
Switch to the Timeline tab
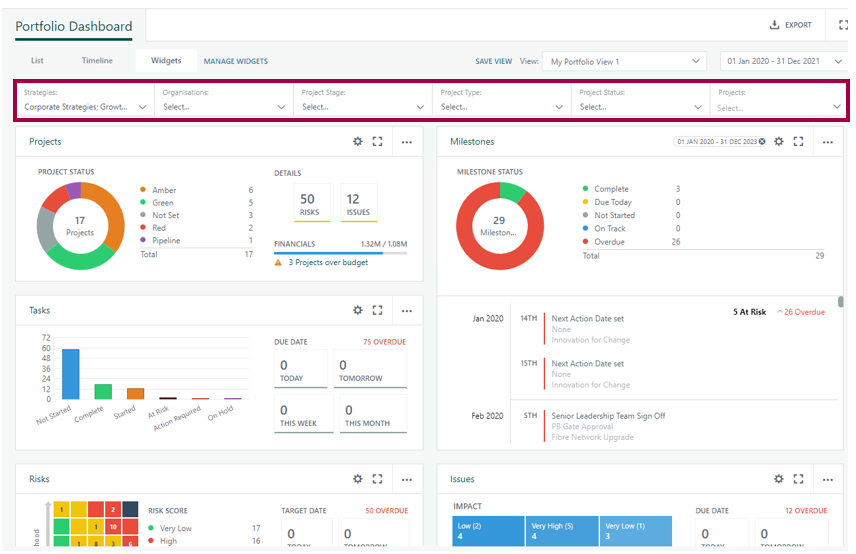pyautogui.click(x=97, y=61)
